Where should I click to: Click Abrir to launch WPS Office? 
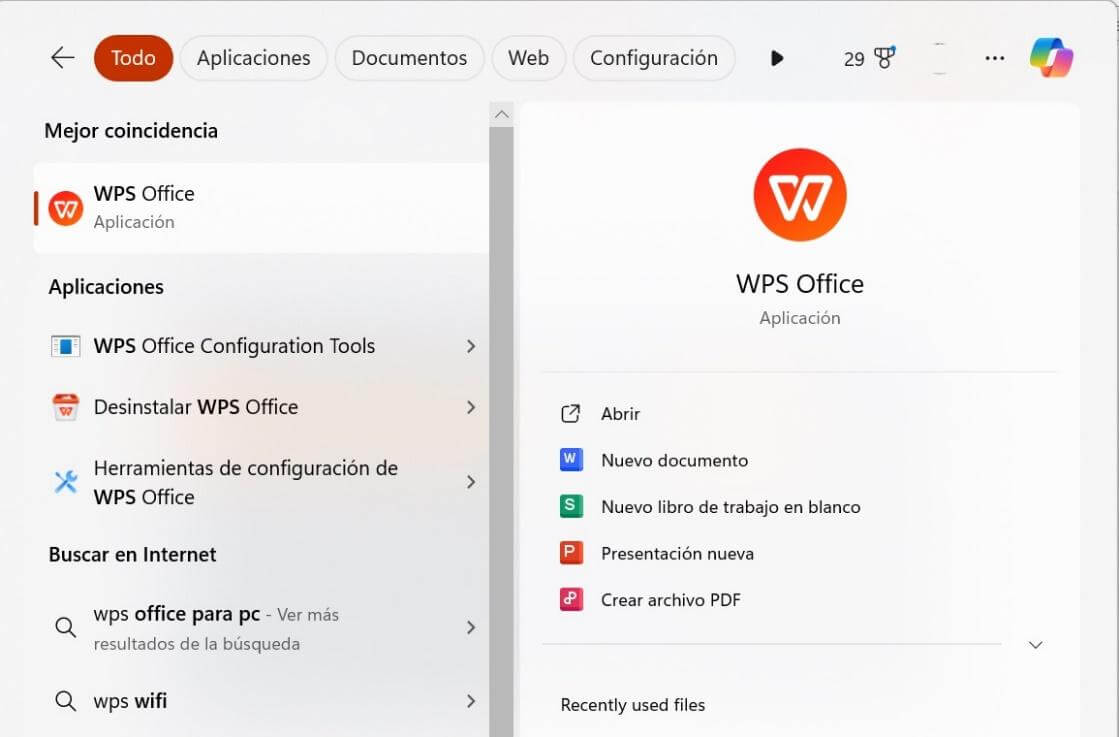coord(619,413)
